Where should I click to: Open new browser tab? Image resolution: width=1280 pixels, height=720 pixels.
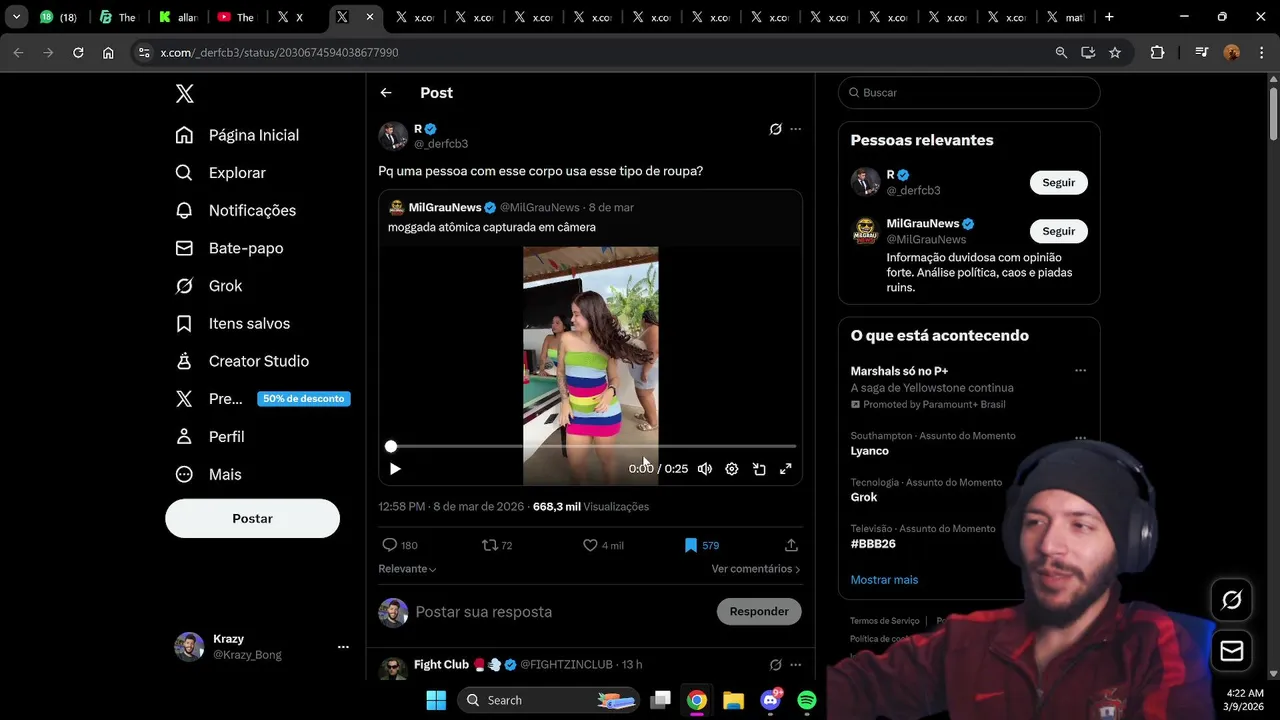(x=1109, y=17)
